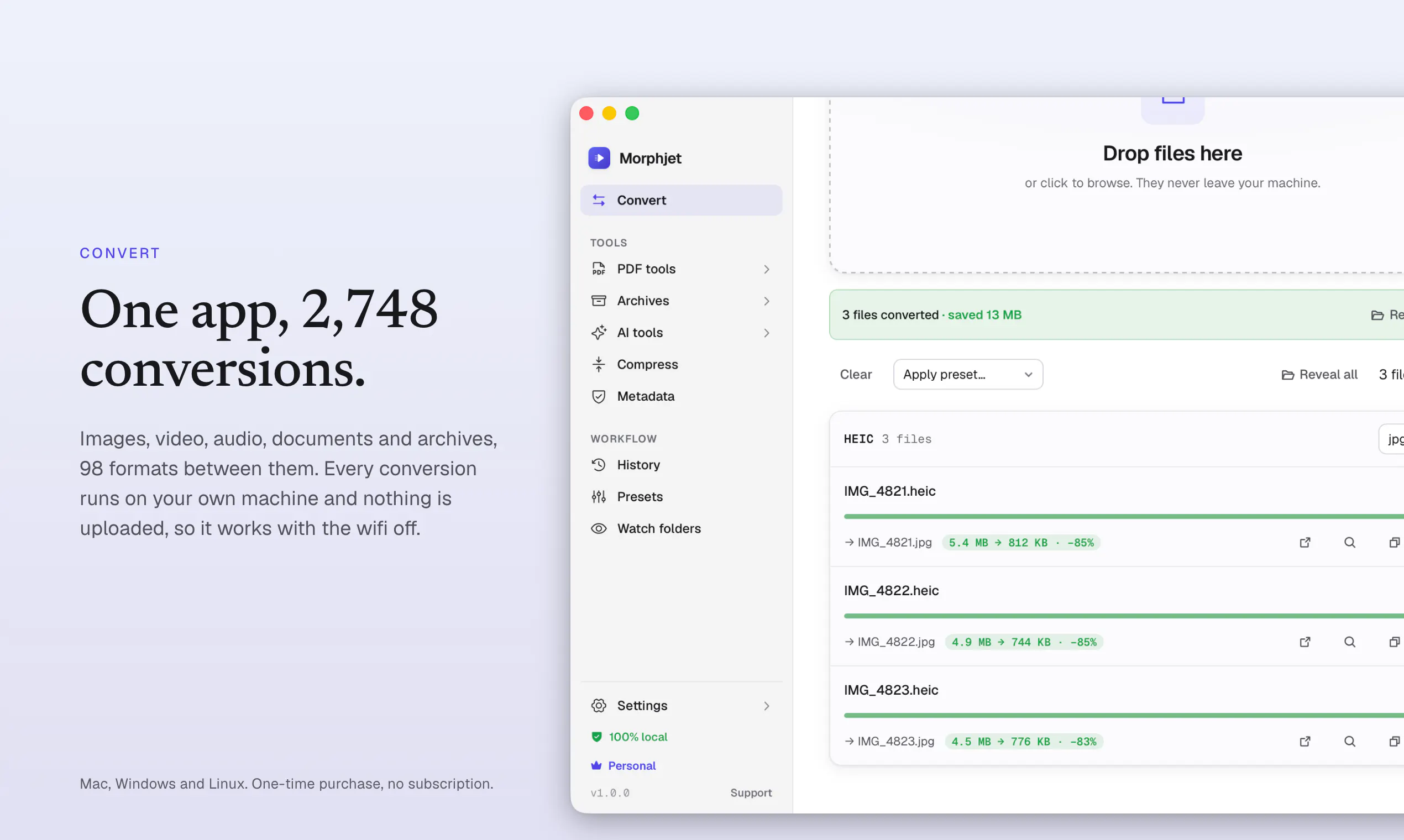
Task: Click the Convert arrows icon in sidebar
Action: click(599, 201)
